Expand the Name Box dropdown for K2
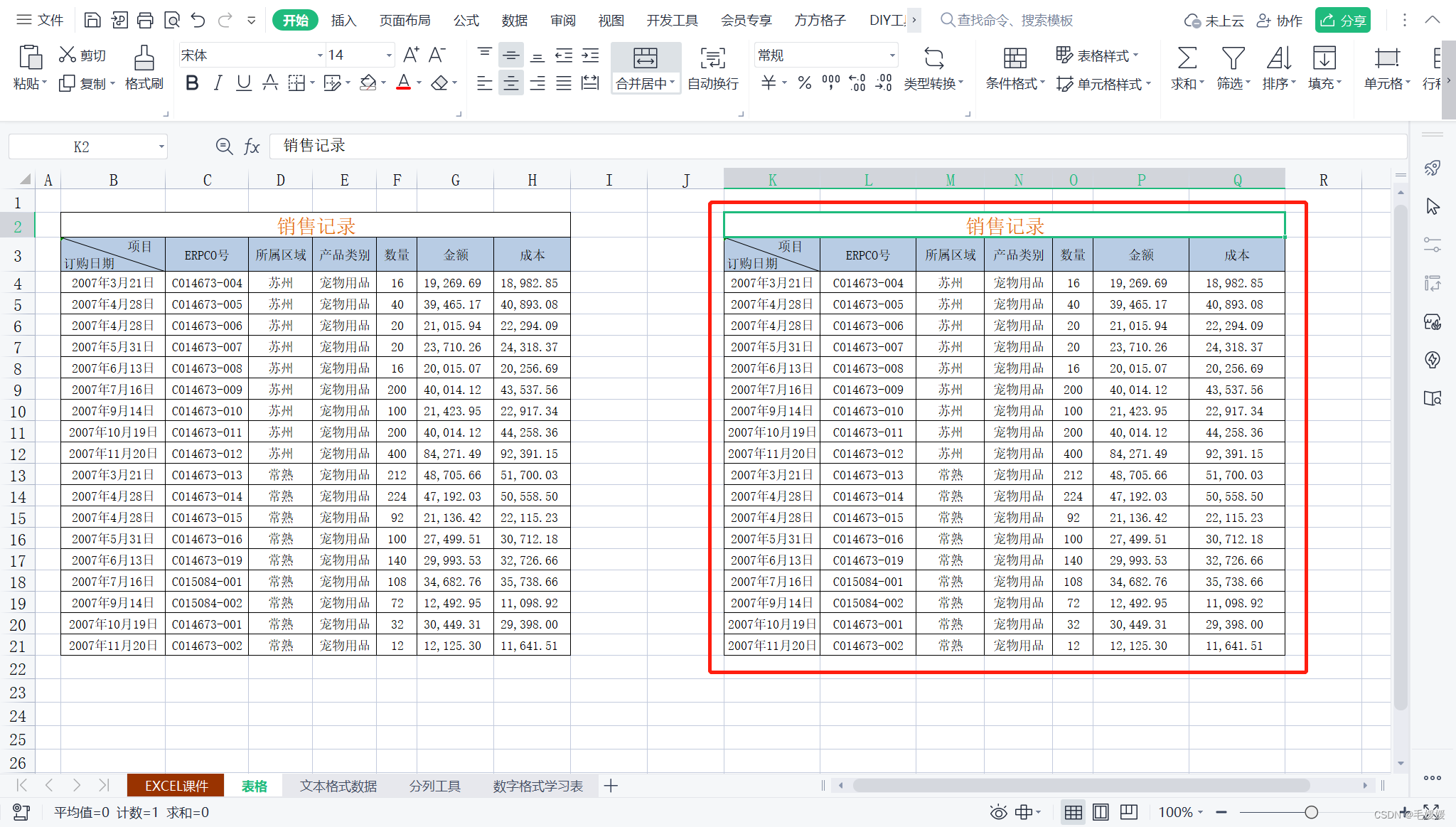1456x827 pixels. [161, 147]
